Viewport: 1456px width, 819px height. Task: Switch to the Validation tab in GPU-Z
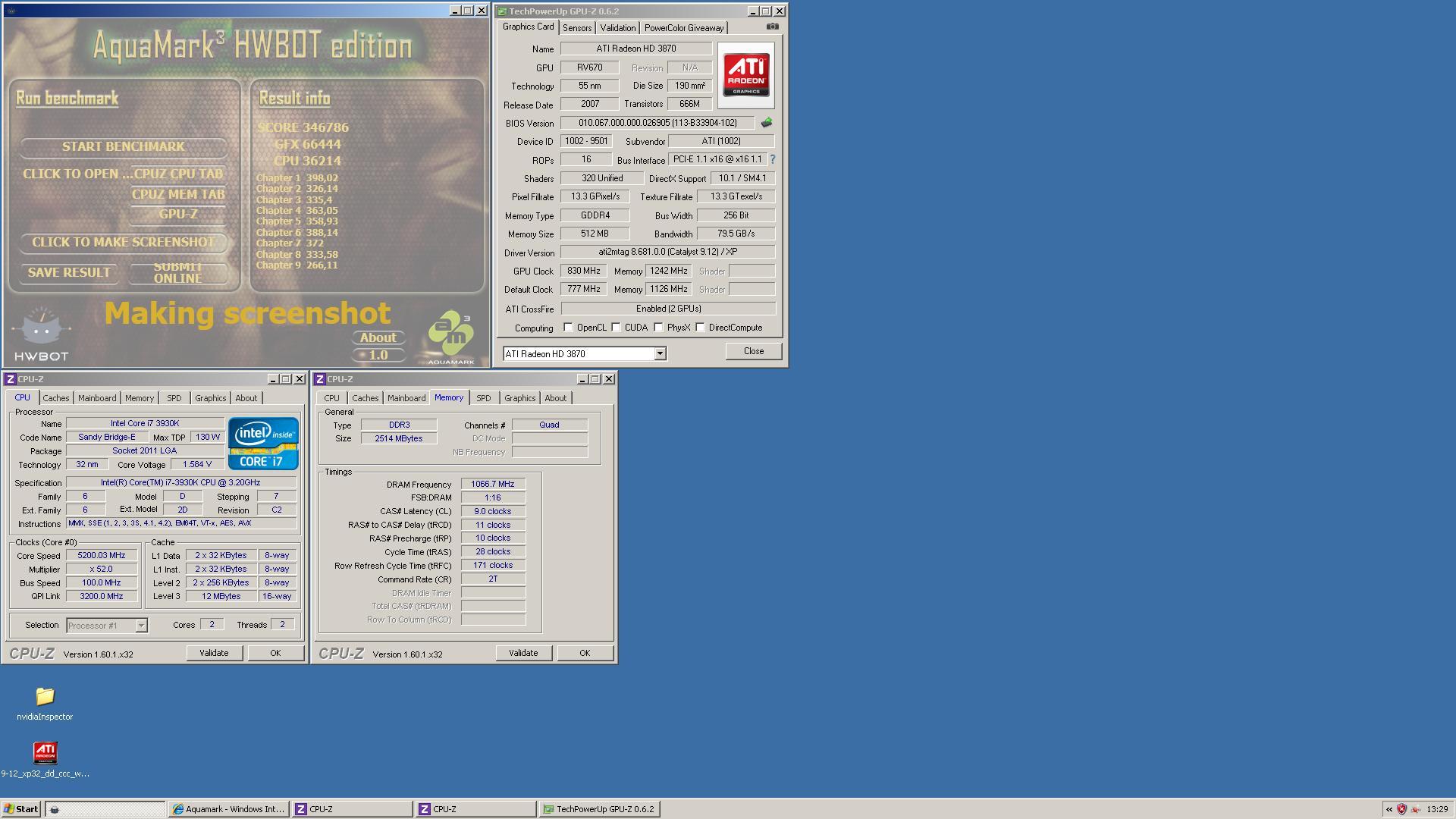pos(618,28)
